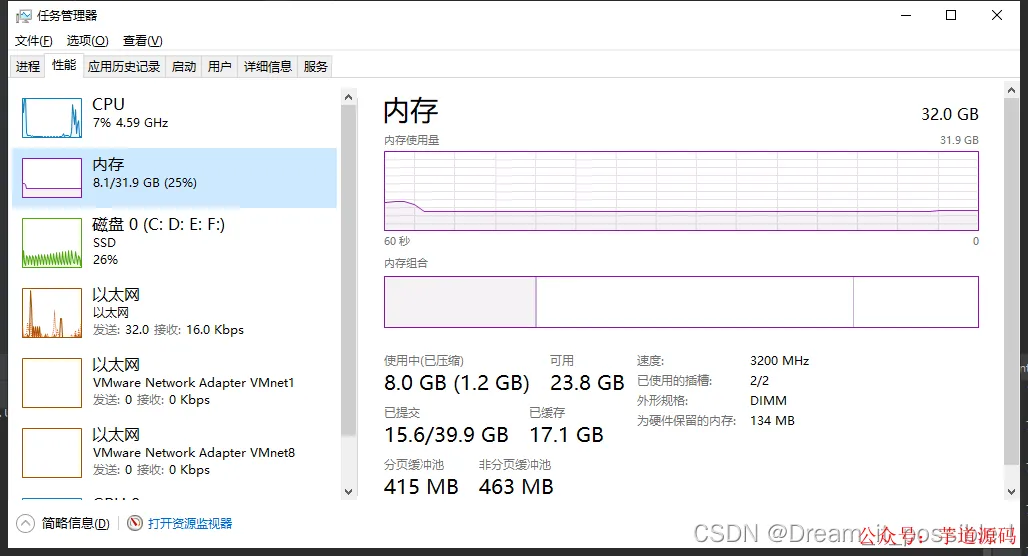Click the Task Manager title bar icon
Viewport: 1028px width, 556px height.
[23, 16]
